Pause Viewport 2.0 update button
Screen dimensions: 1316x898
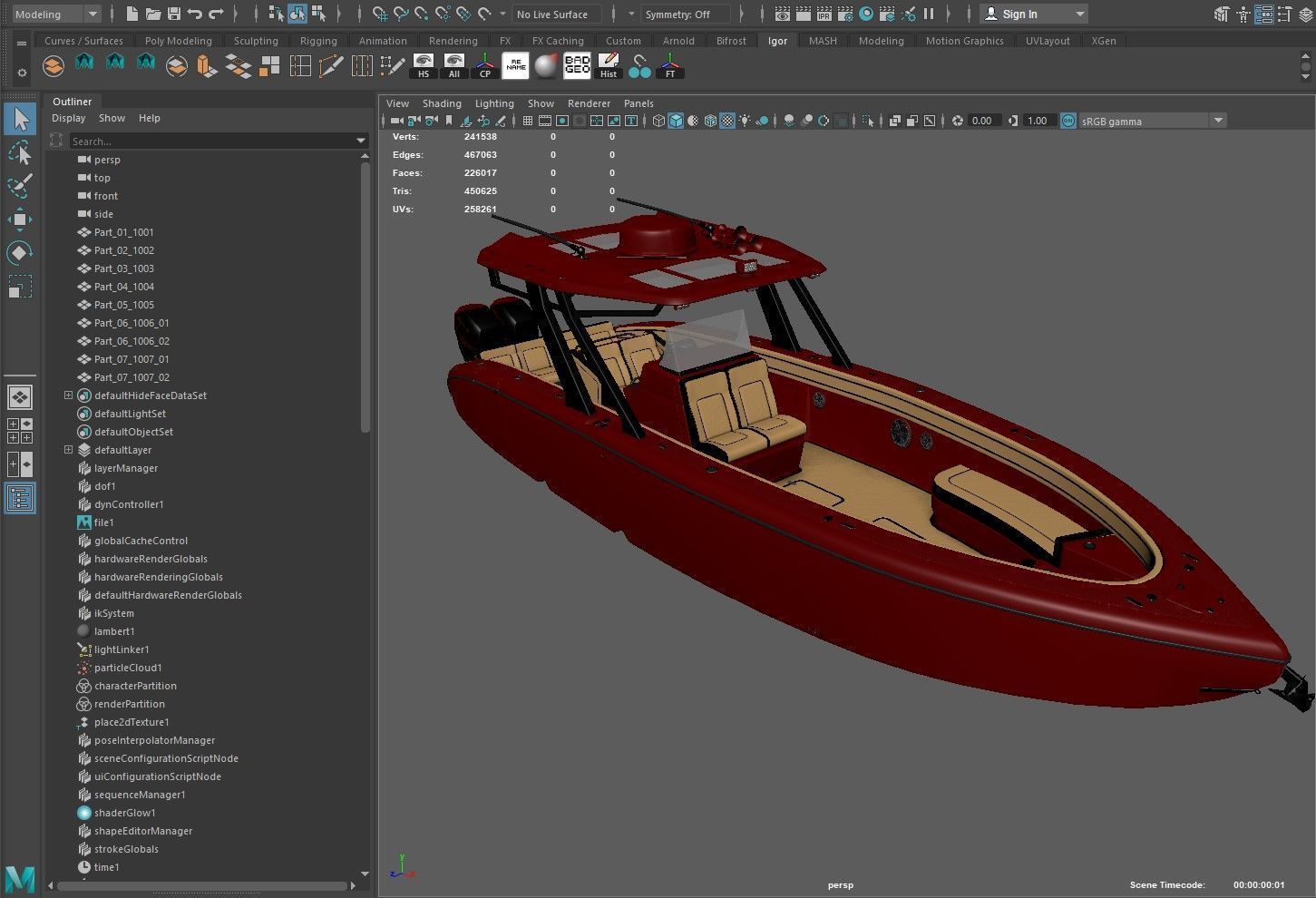pyautogui.click(x=929, y=14)
